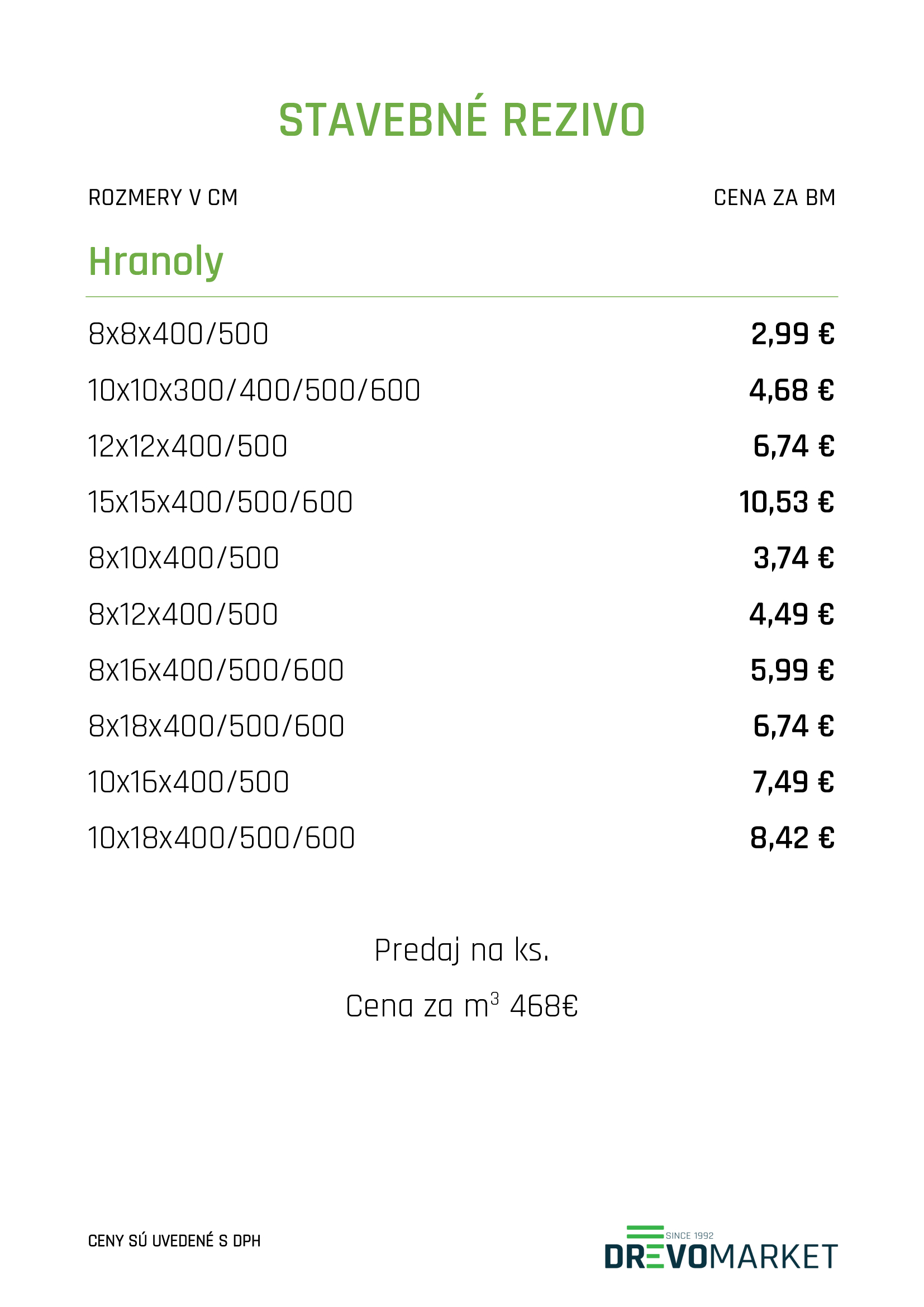The width and height of the screenshot is (924, 1307).
Task: Click the DREVOMARKET logo
Action: (720, 1248)
